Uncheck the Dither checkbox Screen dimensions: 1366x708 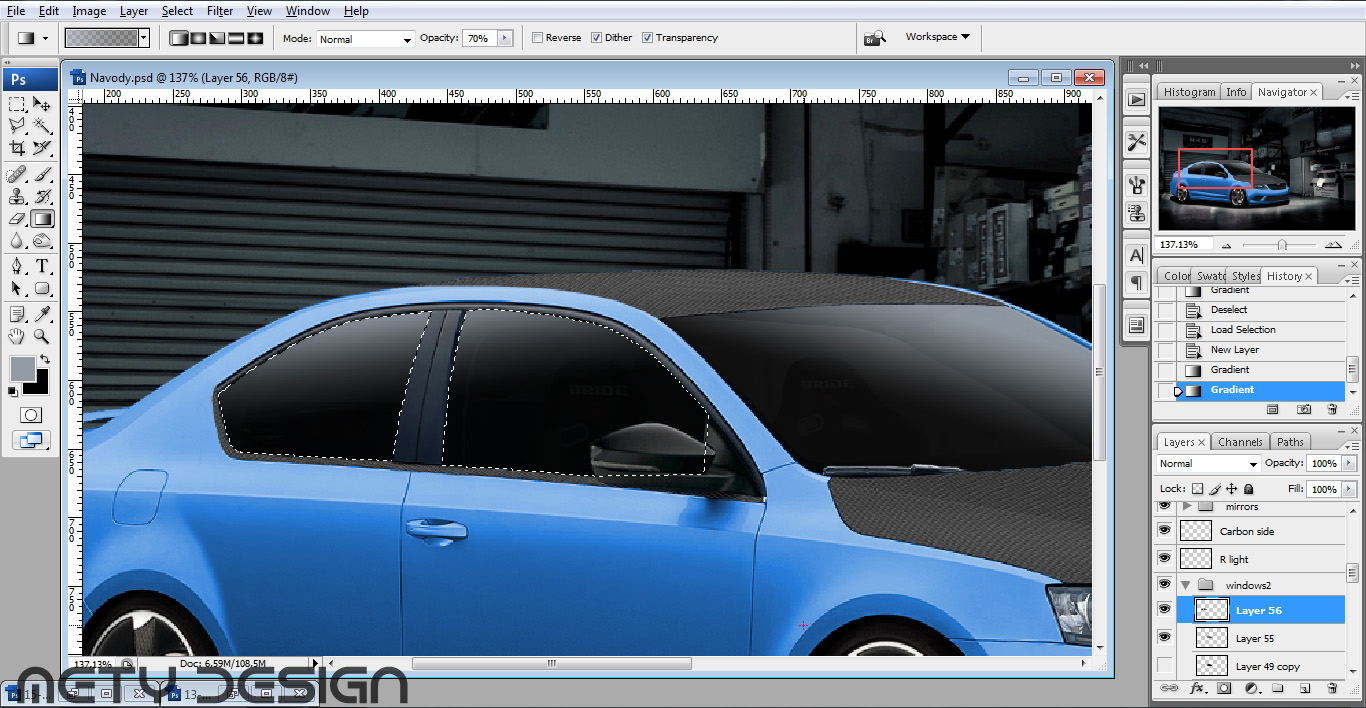pos(597,38)
